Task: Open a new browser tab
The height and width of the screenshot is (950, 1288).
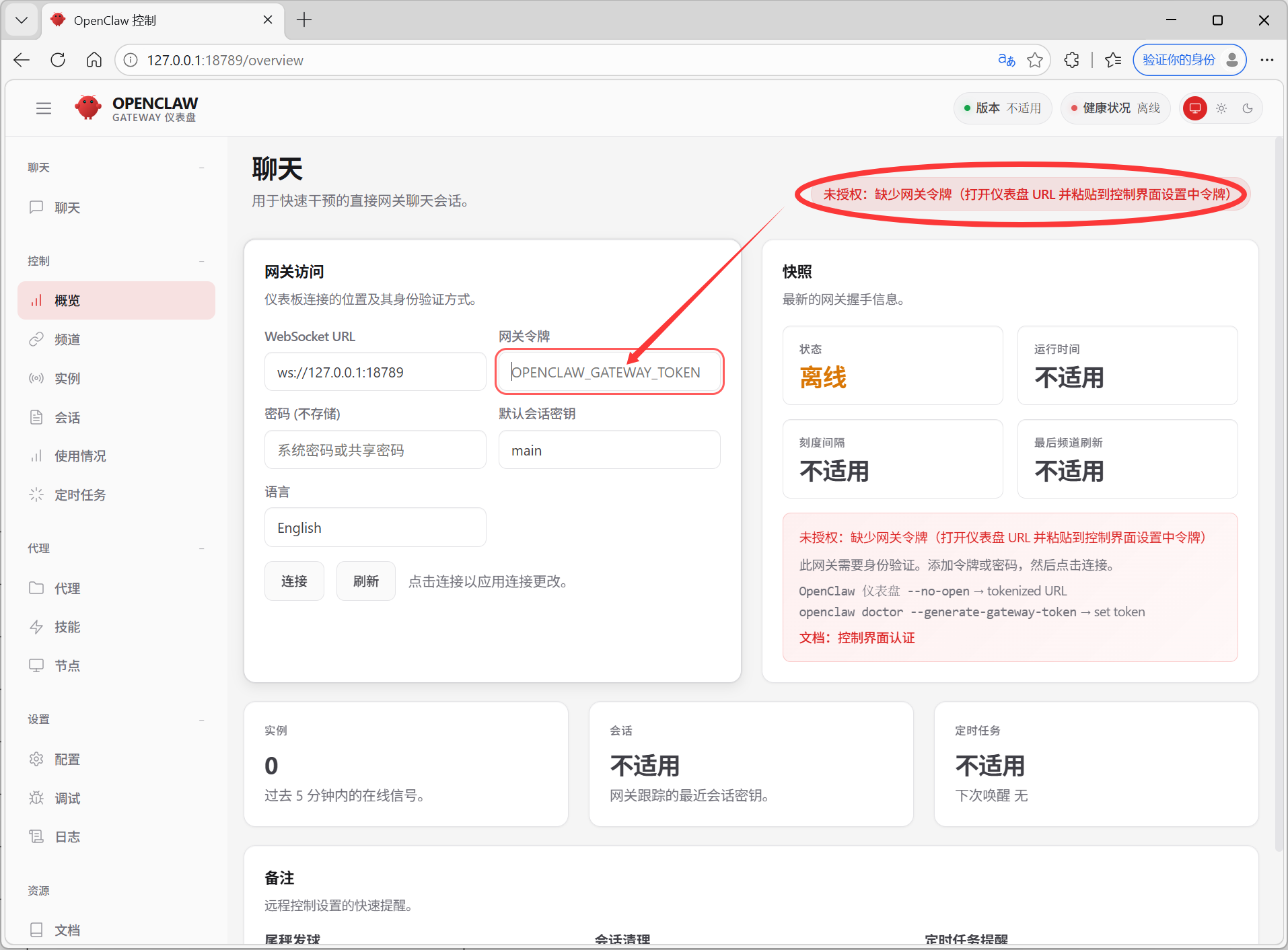Action: click(304, 20)
